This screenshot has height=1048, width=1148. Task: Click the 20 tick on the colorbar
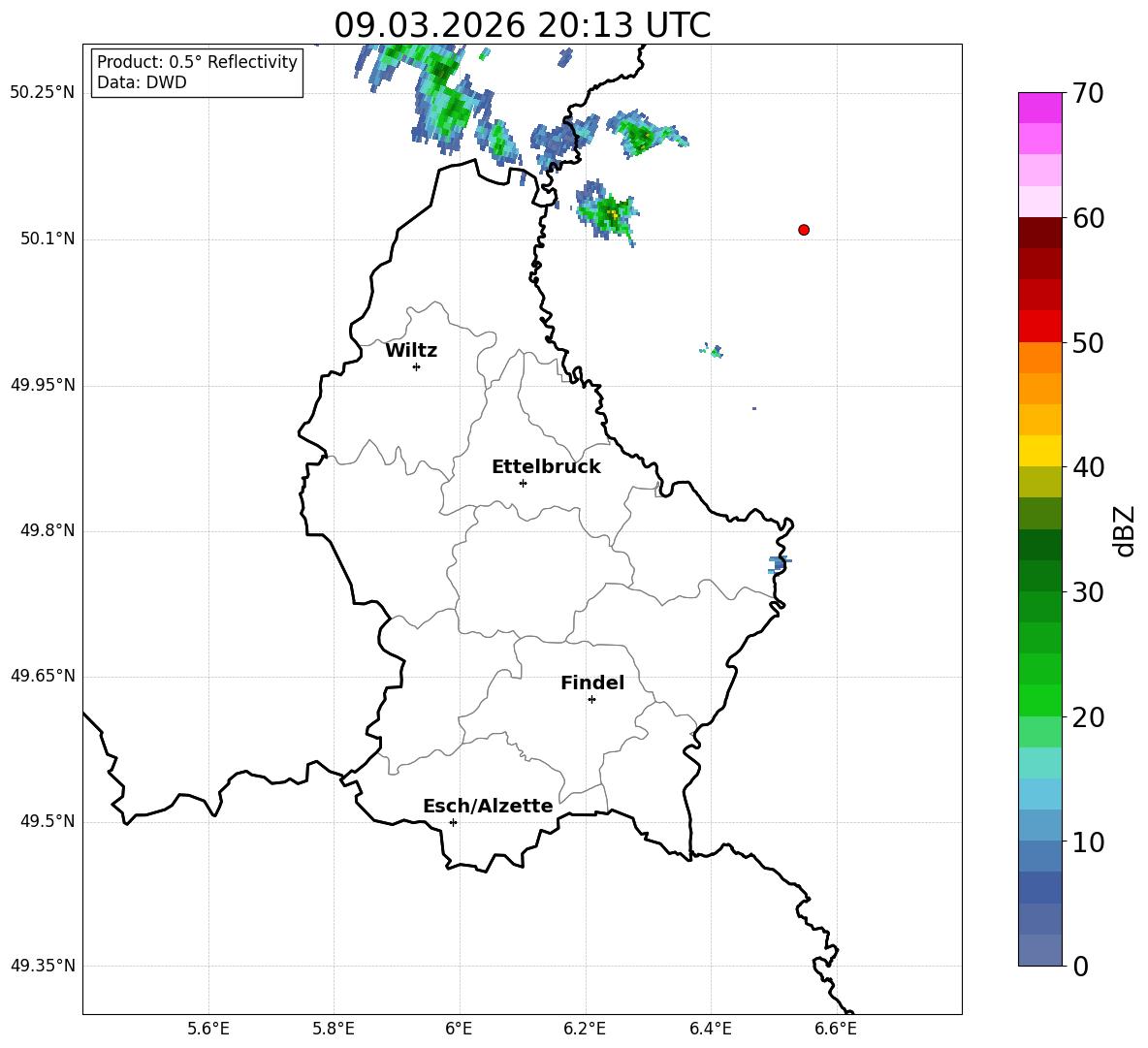coord(1088,717)
